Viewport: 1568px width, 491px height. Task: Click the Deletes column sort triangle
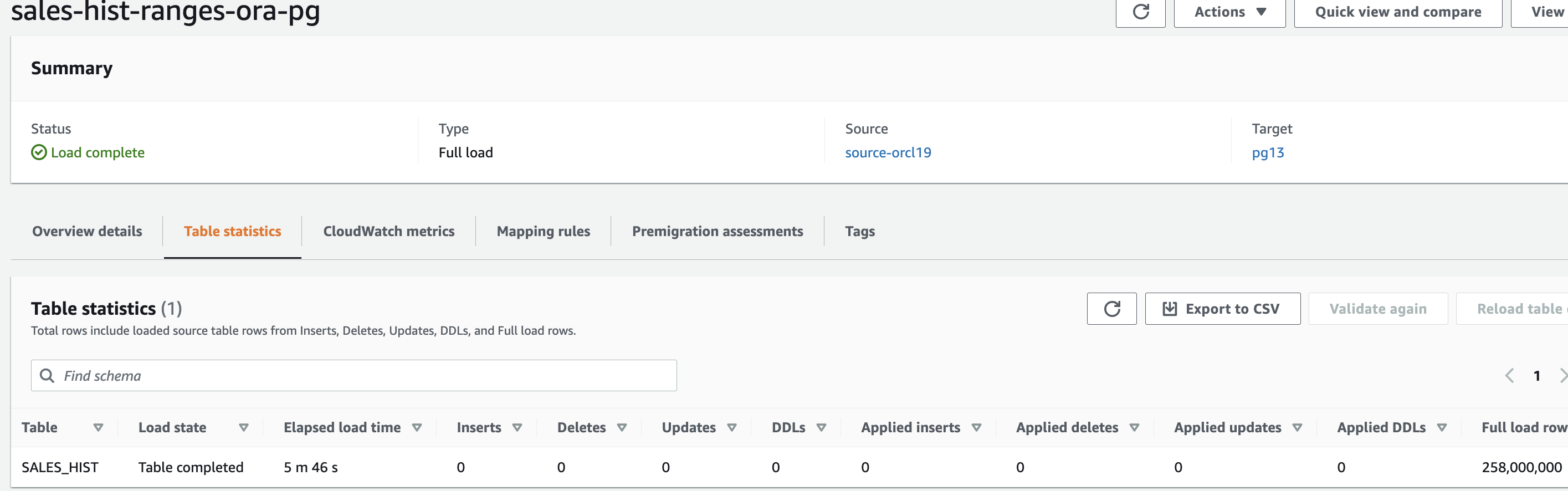(622, 428)
